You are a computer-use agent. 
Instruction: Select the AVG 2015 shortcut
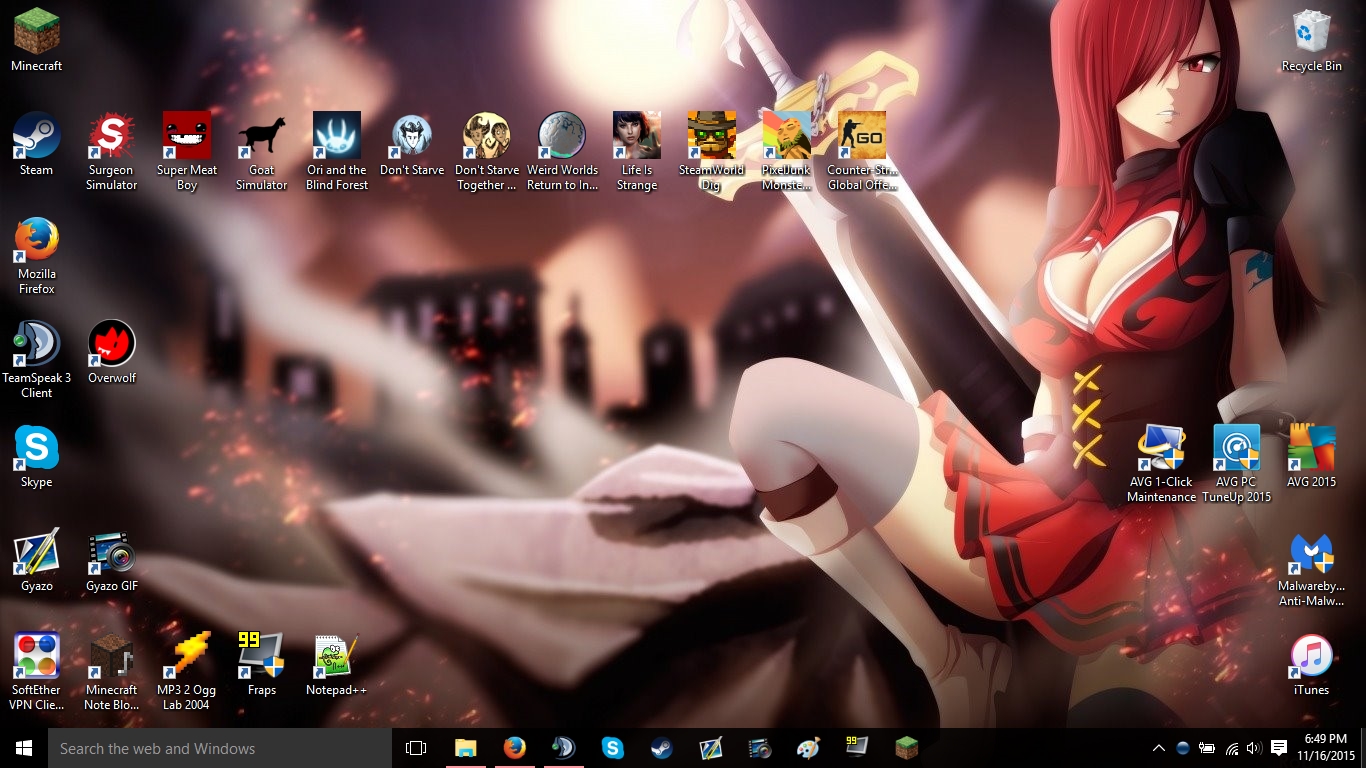tap(1312, 456)
